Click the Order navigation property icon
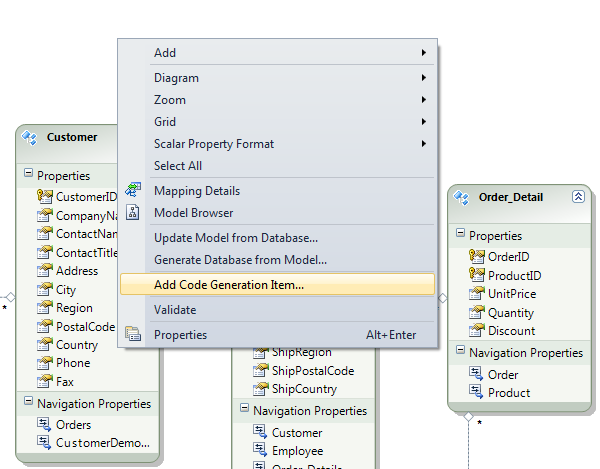The image size is (600, 469). [x=476, y=373]
